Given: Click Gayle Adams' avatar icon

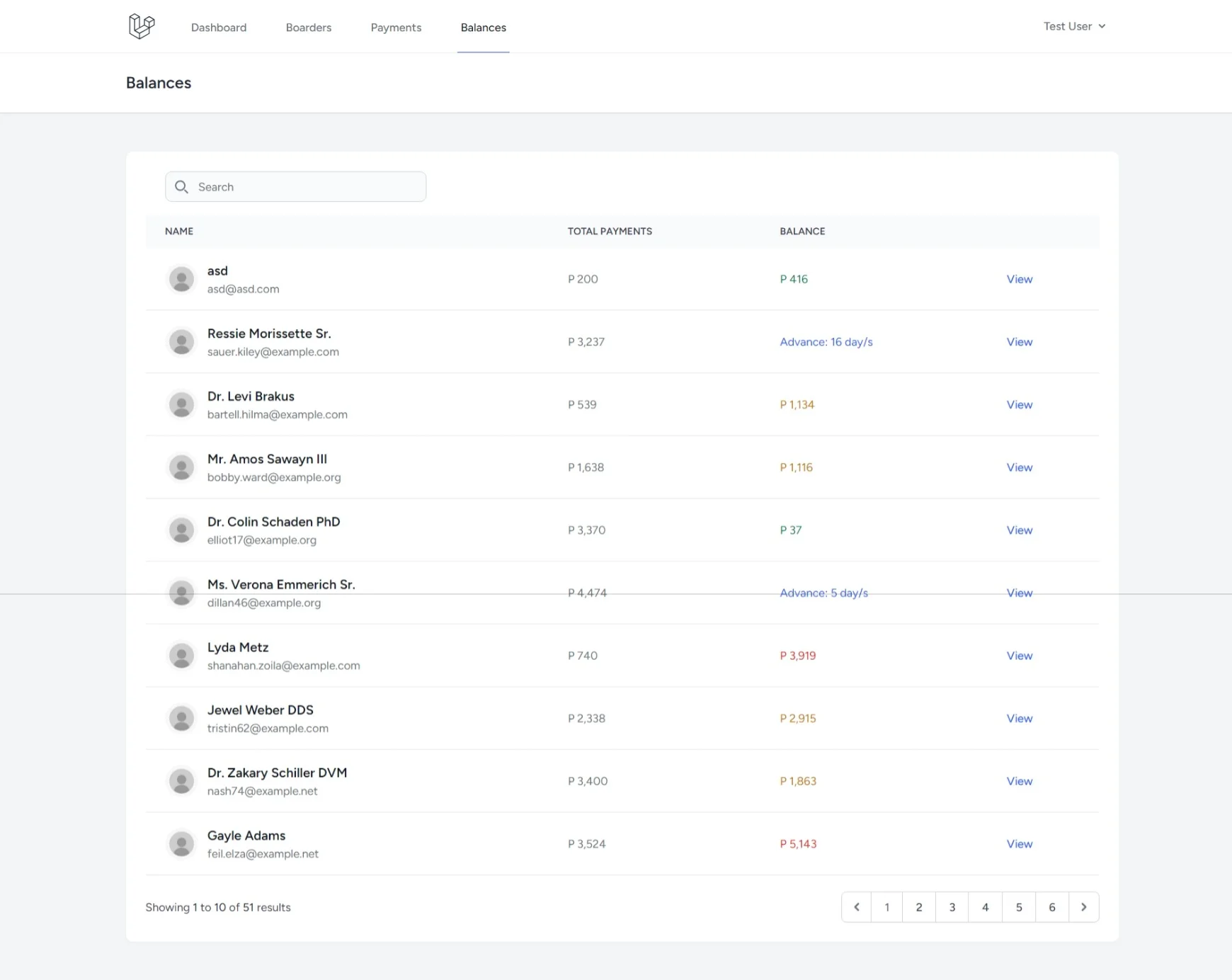Looking at the screenshot, I should pyautogui.click(x=182, y=843).
